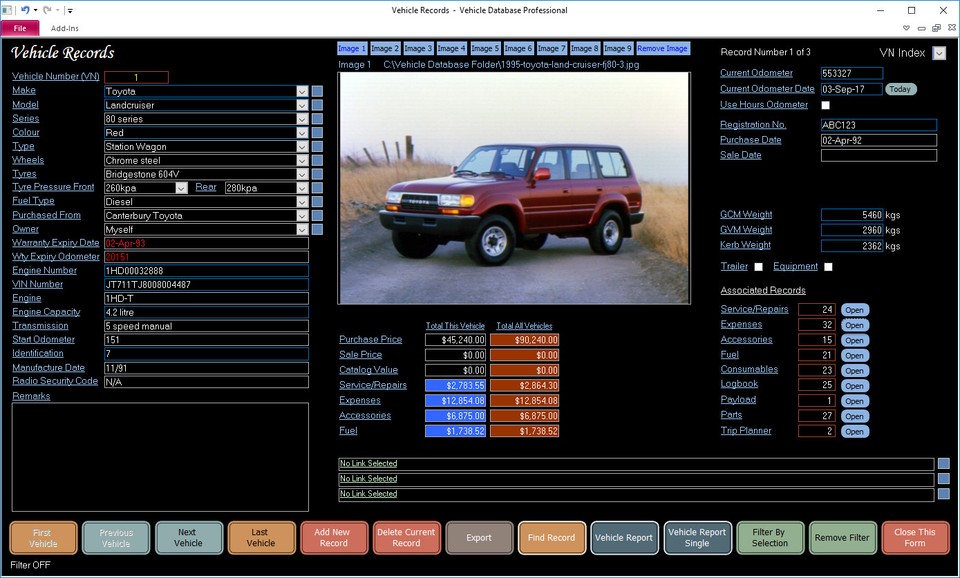Click the blue square button beside Owner
The width and height of the screenshot is (960, 578).
click(317, 229)
